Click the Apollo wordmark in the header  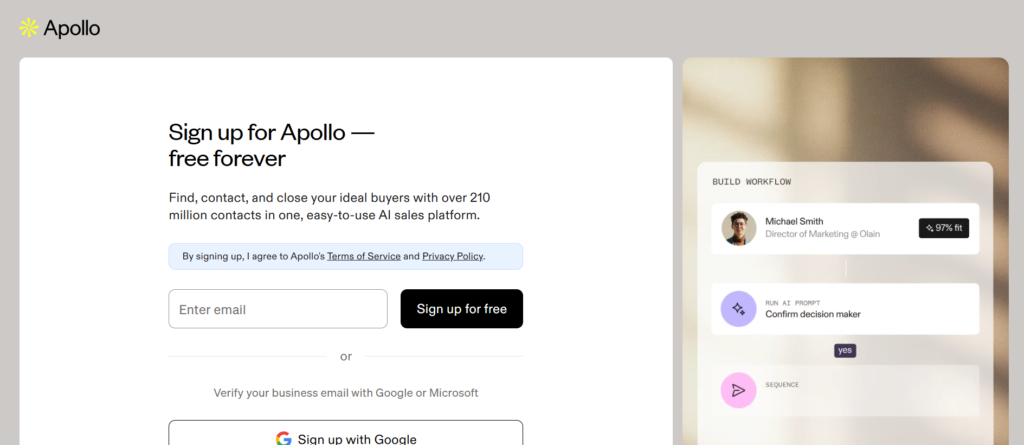click(x=72, y=28)
